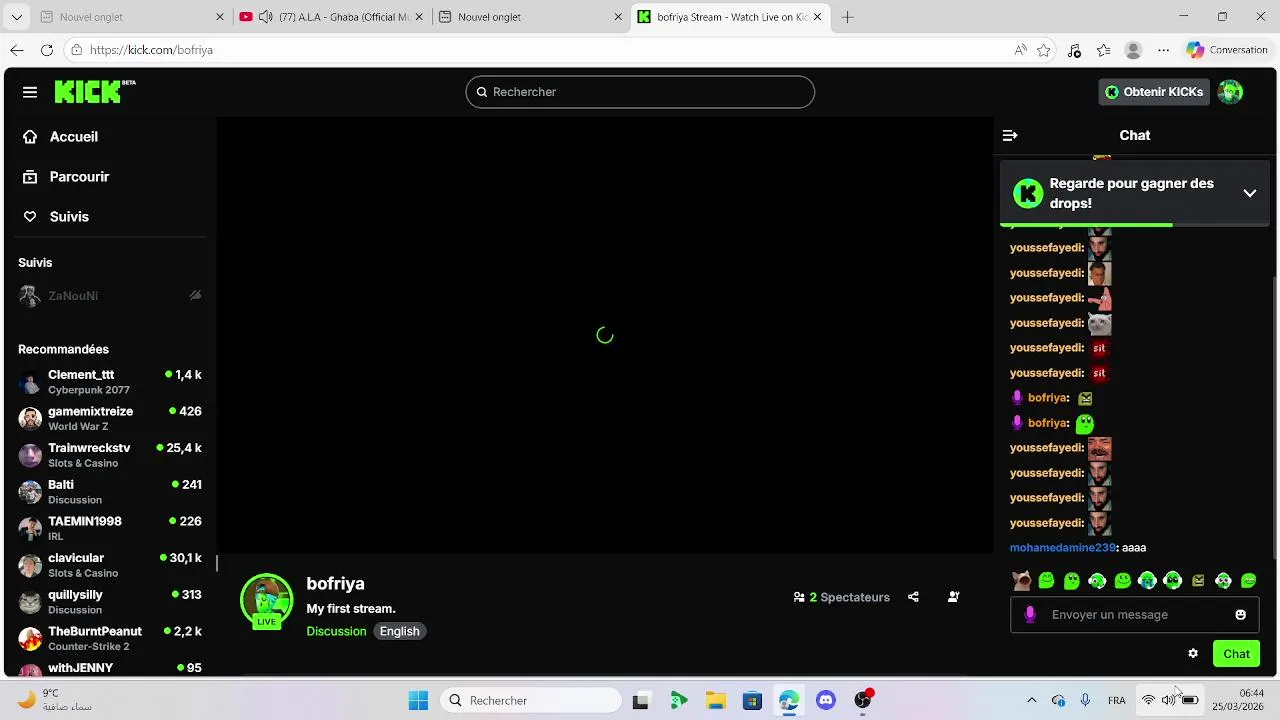Click the follow user icon beside share
The height and width of the screenshot is (720, 1280).
[953, 597]
